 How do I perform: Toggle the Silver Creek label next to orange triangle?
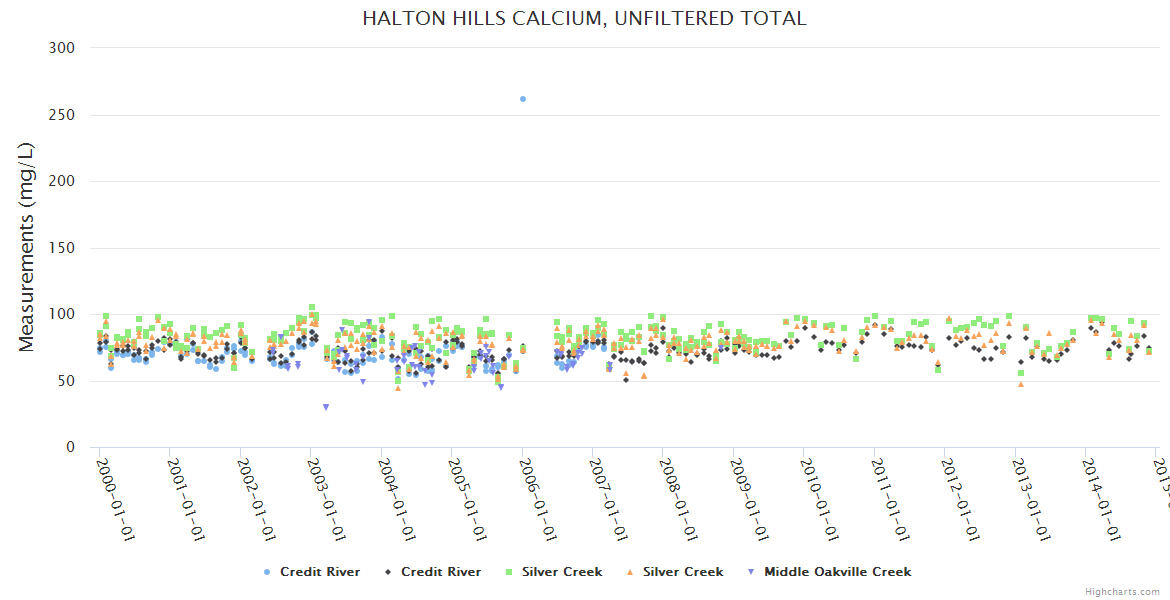tap(683, 572)
